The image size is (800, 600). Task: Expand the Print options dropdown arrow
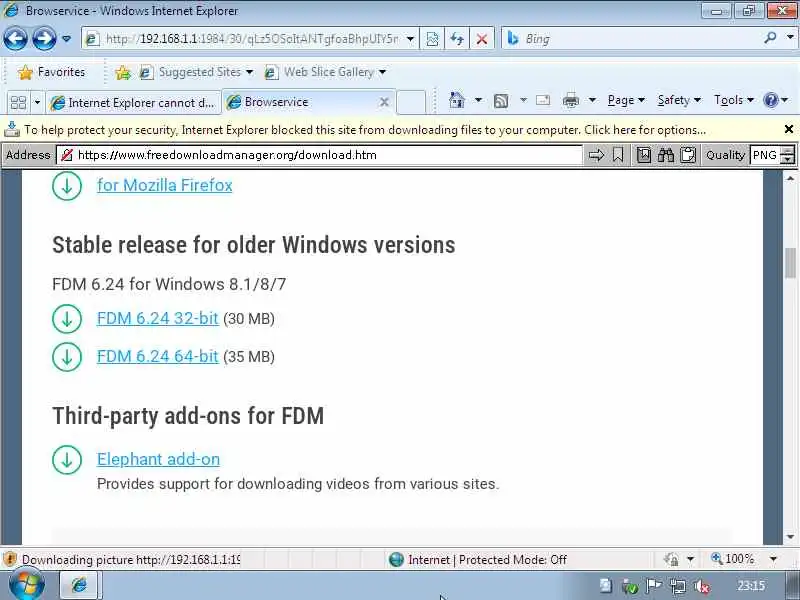coord(592,101)
